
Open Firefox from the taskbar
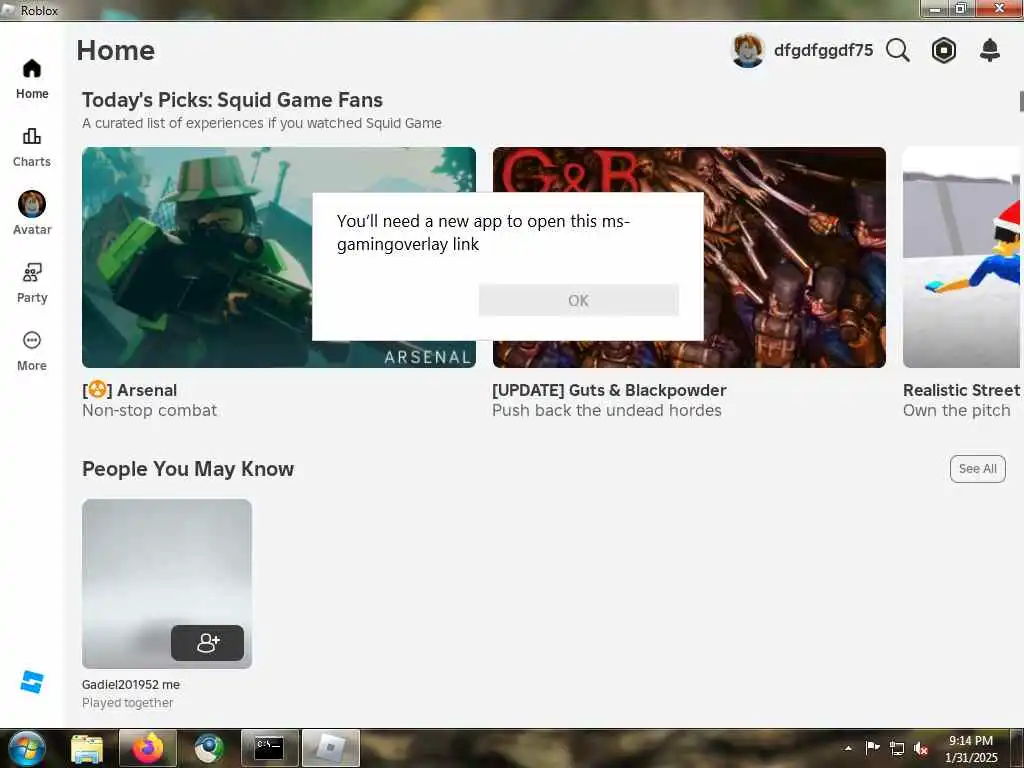click(x=148, y=748)
